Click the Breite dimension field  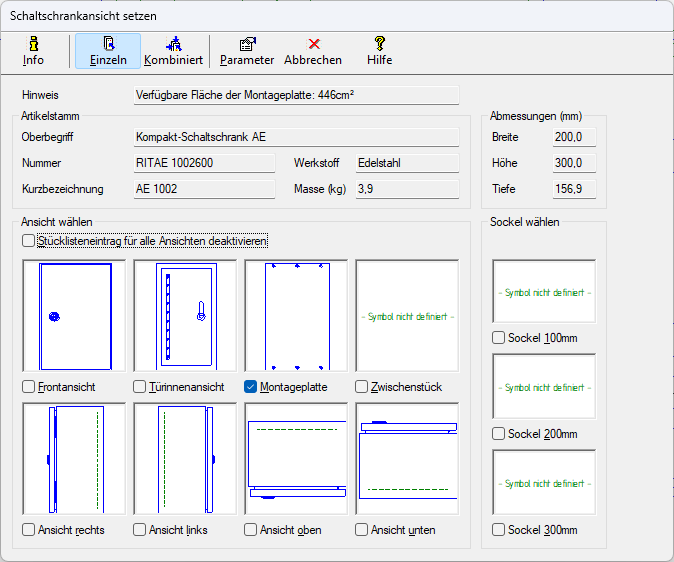click(575, 137)
